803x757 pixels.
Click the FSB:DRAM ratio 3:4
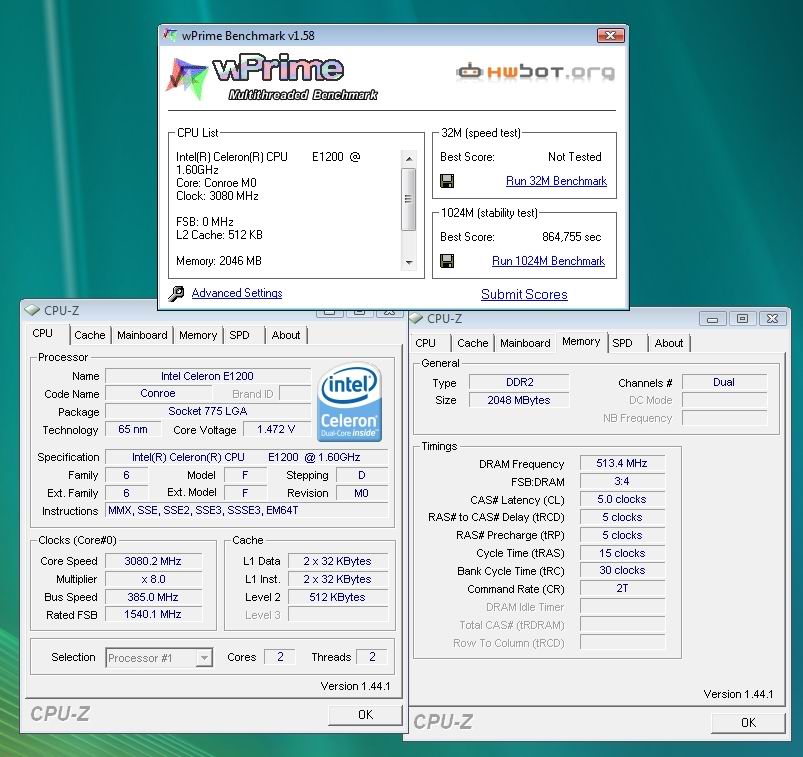[622, 481]
